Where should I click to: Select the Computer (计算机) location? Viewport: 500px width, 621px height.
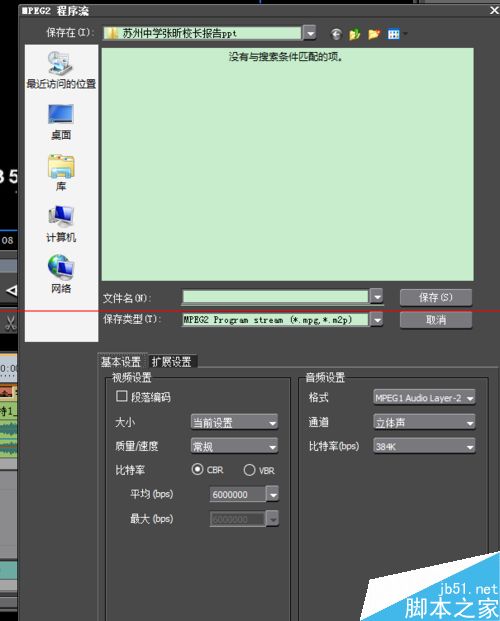61,224
